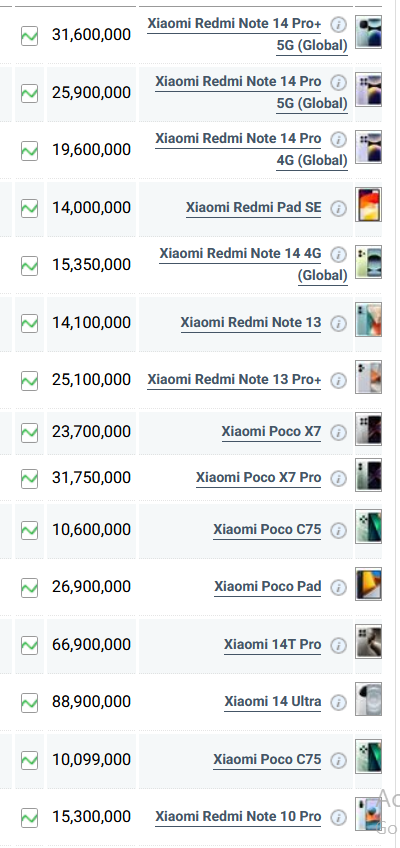Click the Xiaomi 14T Pro thumbnail
This screenshot has height=848, width=400.
pos(368,641)
